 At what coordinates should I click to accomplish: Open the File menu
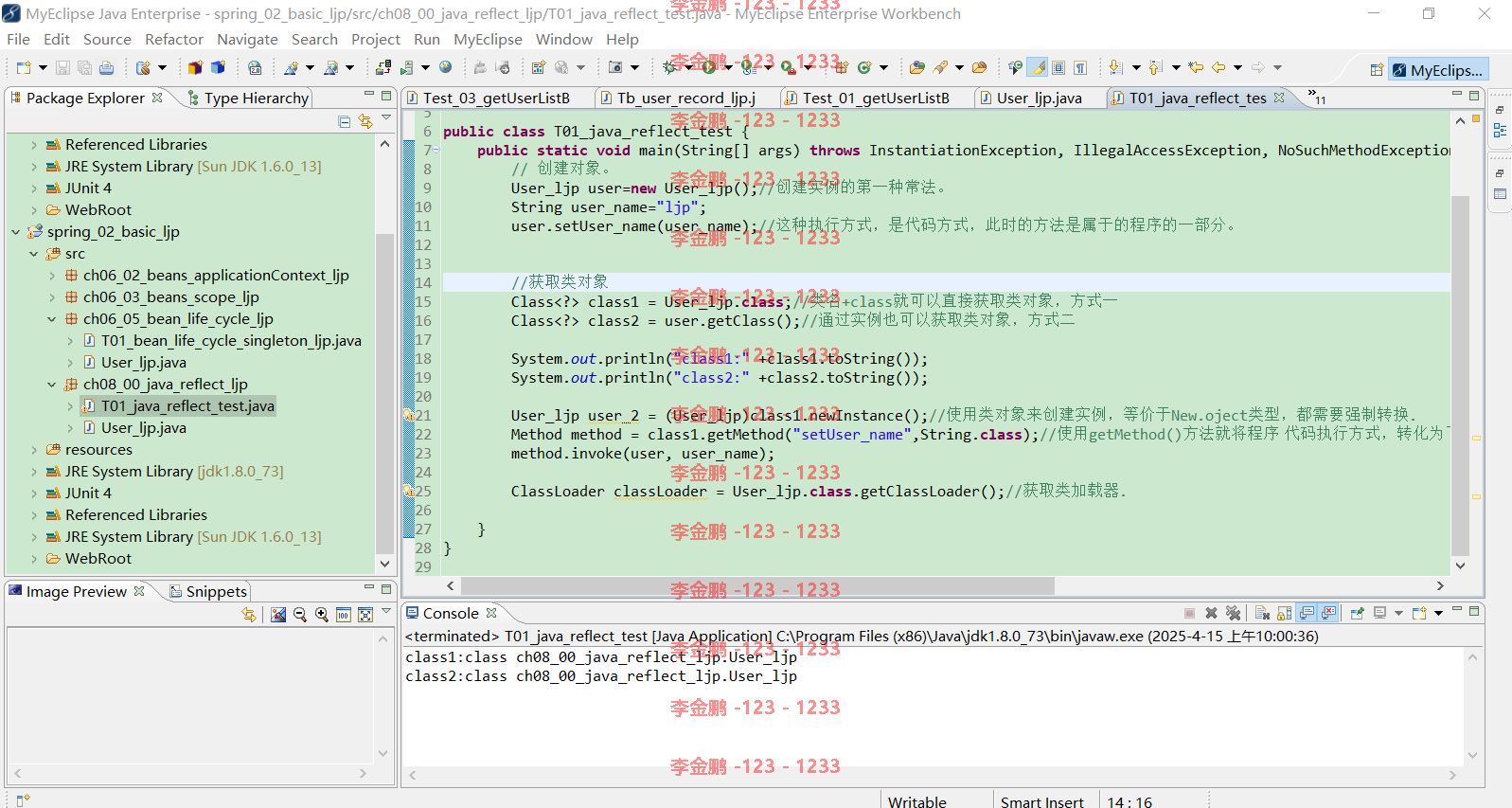[x=18, y=39]
